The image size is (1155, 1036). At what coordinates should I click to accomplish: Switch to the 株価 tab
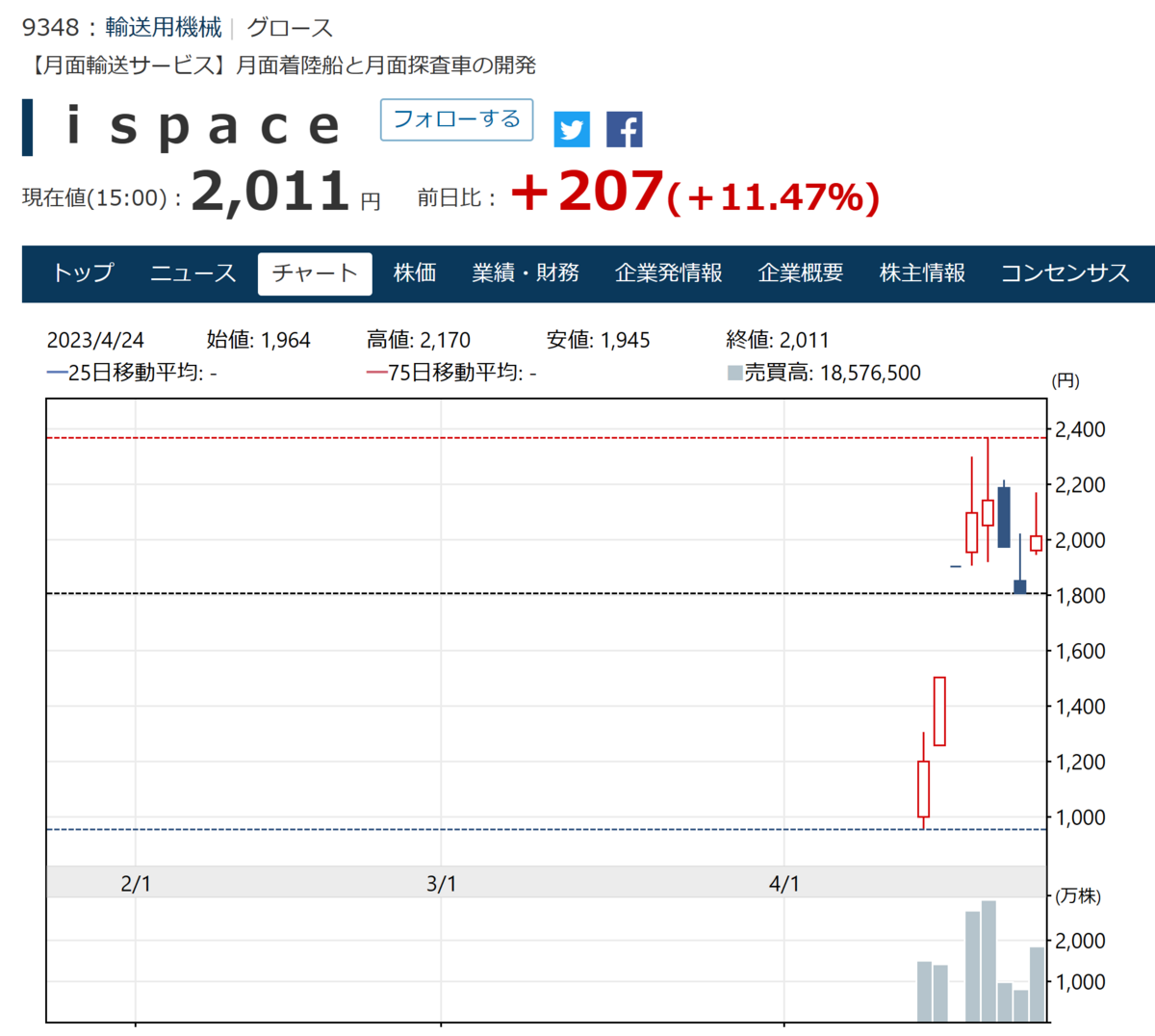tap(415, 273)
